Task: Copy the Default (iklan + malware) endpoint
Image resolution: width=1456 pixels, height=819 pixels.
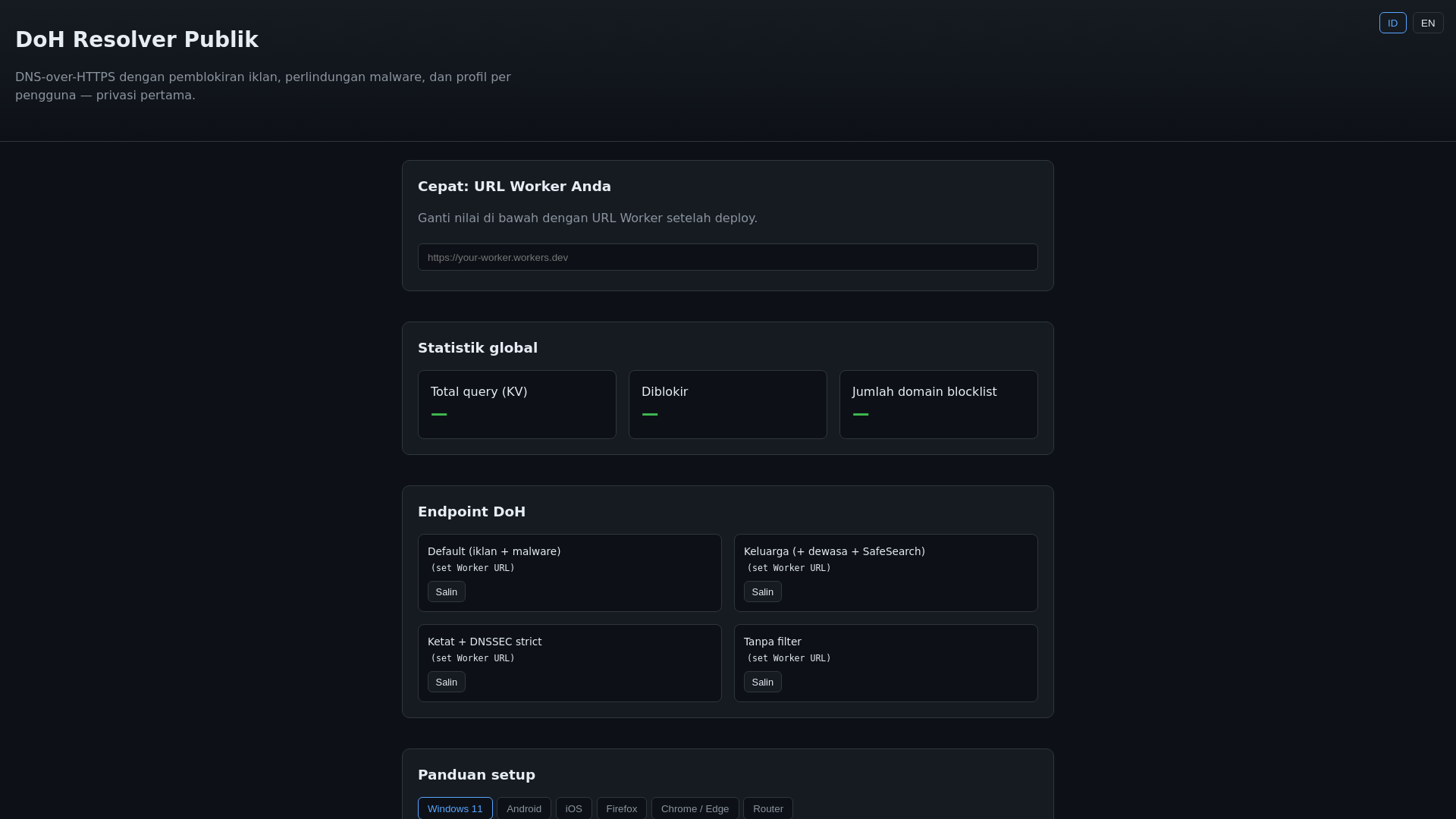Action: (447, 591)
